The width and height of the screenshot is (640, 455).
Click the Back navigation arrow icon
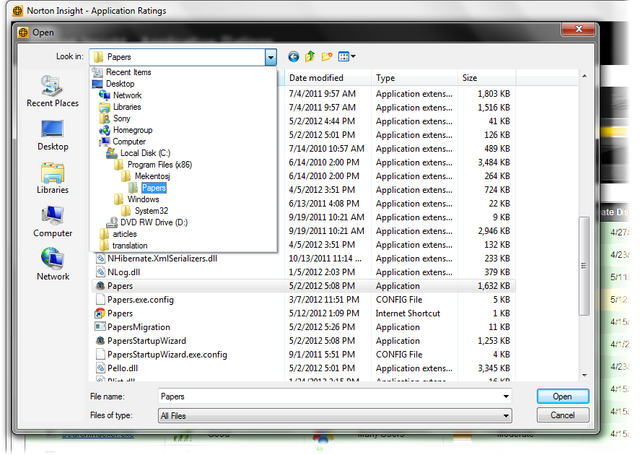pos(293,57)
